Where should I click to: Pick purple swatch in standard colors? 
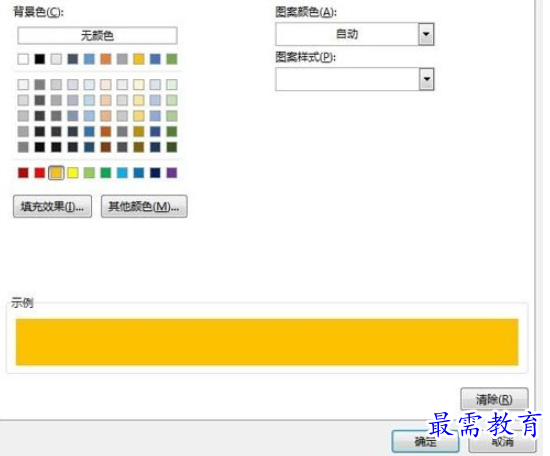tap(172, 173)
